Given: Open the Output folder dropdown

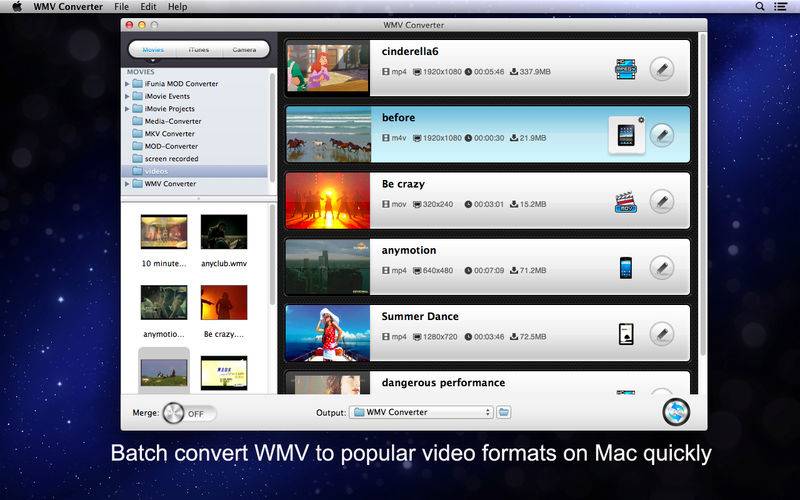Looking at the screenshot, I should [x=421, y=412].
